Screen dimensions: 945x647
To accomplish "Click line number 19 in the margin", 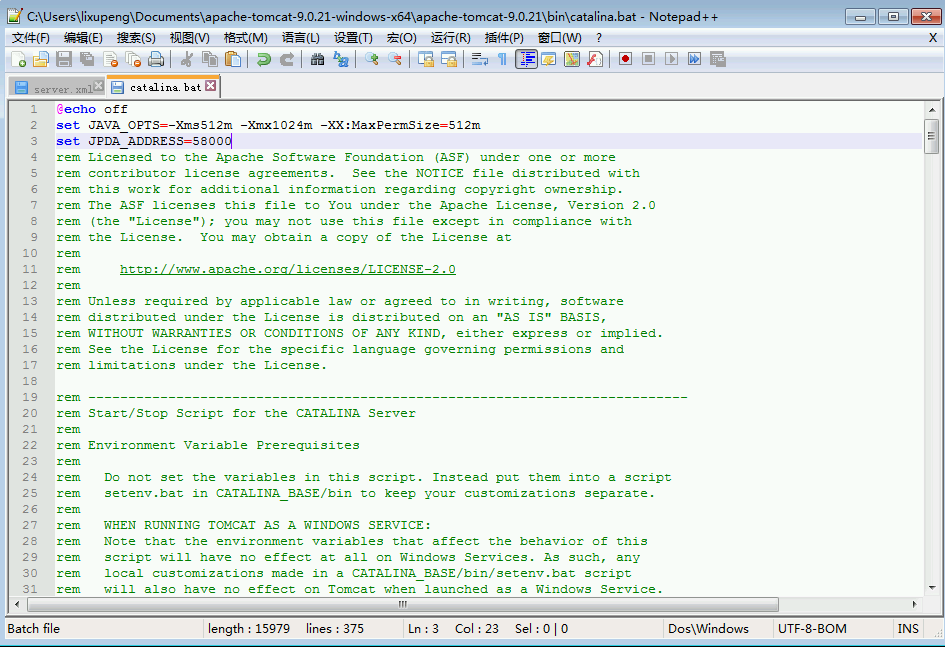I will pyautogui.click(x=30, y=397).
